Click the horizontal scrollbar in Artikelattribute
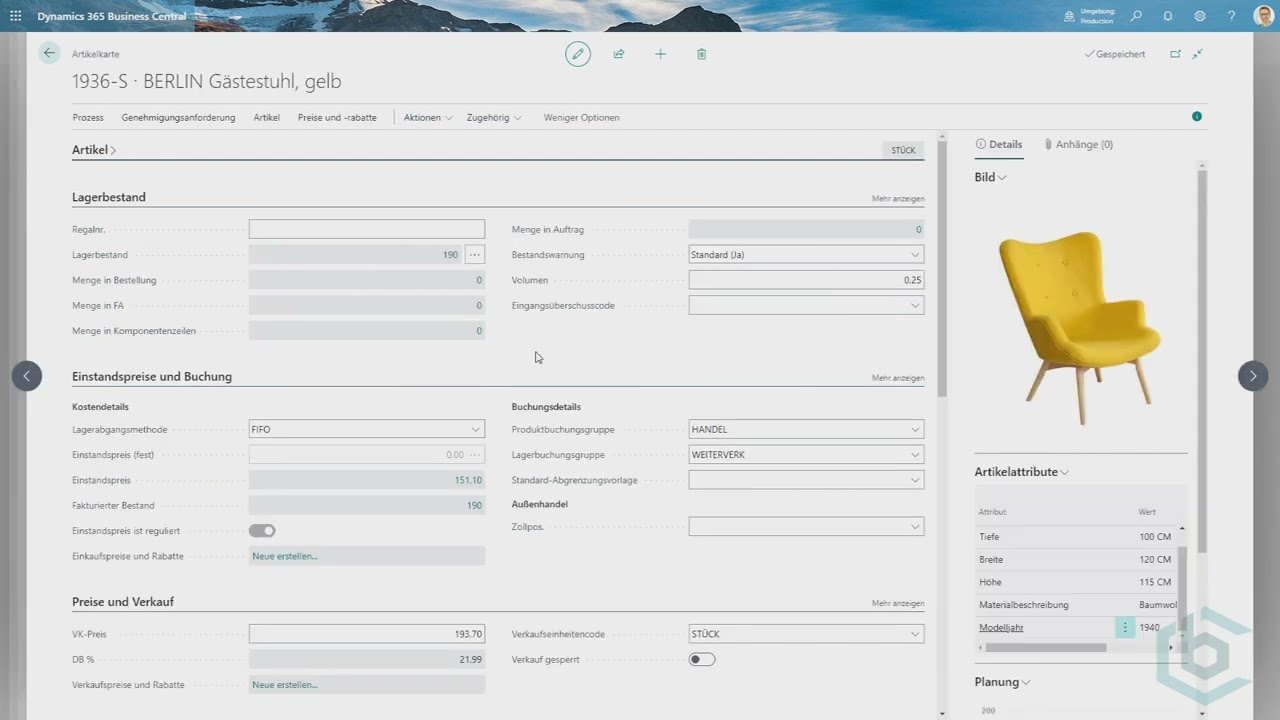The height and width of the screenshot is (720, 1280). click(1045, 648)
